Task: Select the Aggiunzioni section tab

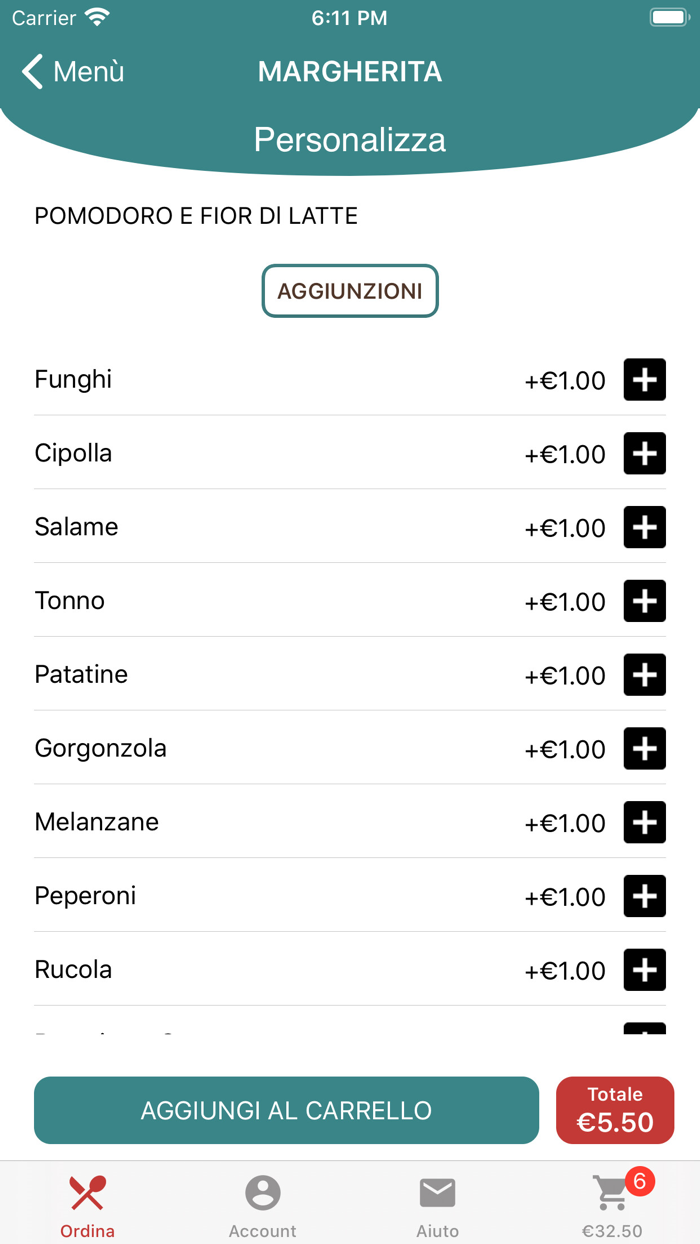Action: 350,291
